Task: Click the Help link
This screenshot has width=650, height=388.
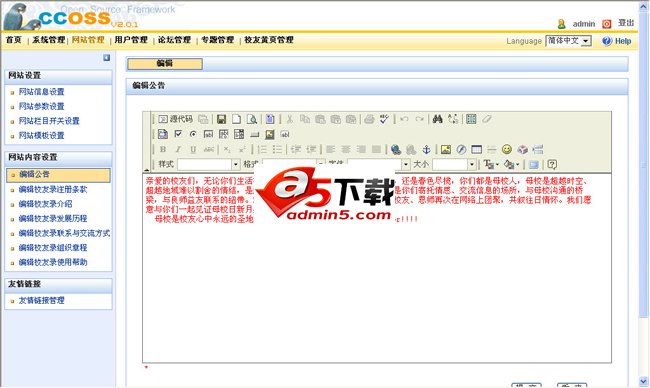Action: tap(623, 41)
